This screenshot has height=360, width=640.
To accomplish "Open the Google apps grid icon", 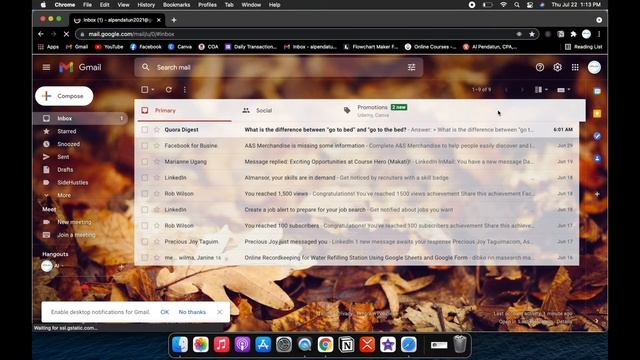I will point(575,67).
